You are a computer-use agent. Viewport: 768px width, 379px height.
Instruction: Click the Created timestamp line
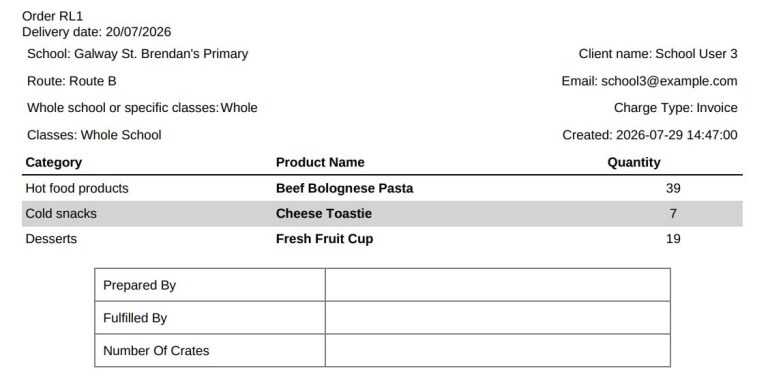649,135
